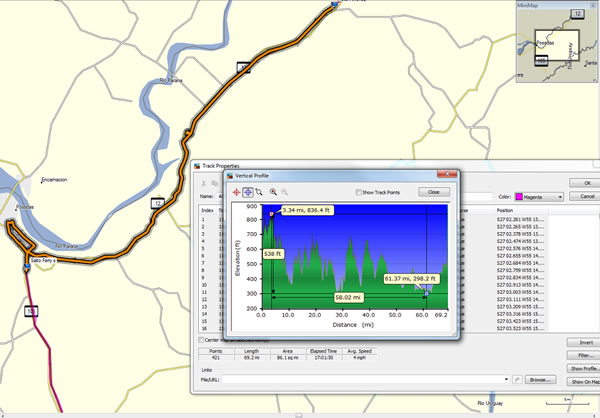Select the red crosshair tool in Vertical Profile

click(x=236, y=192)
